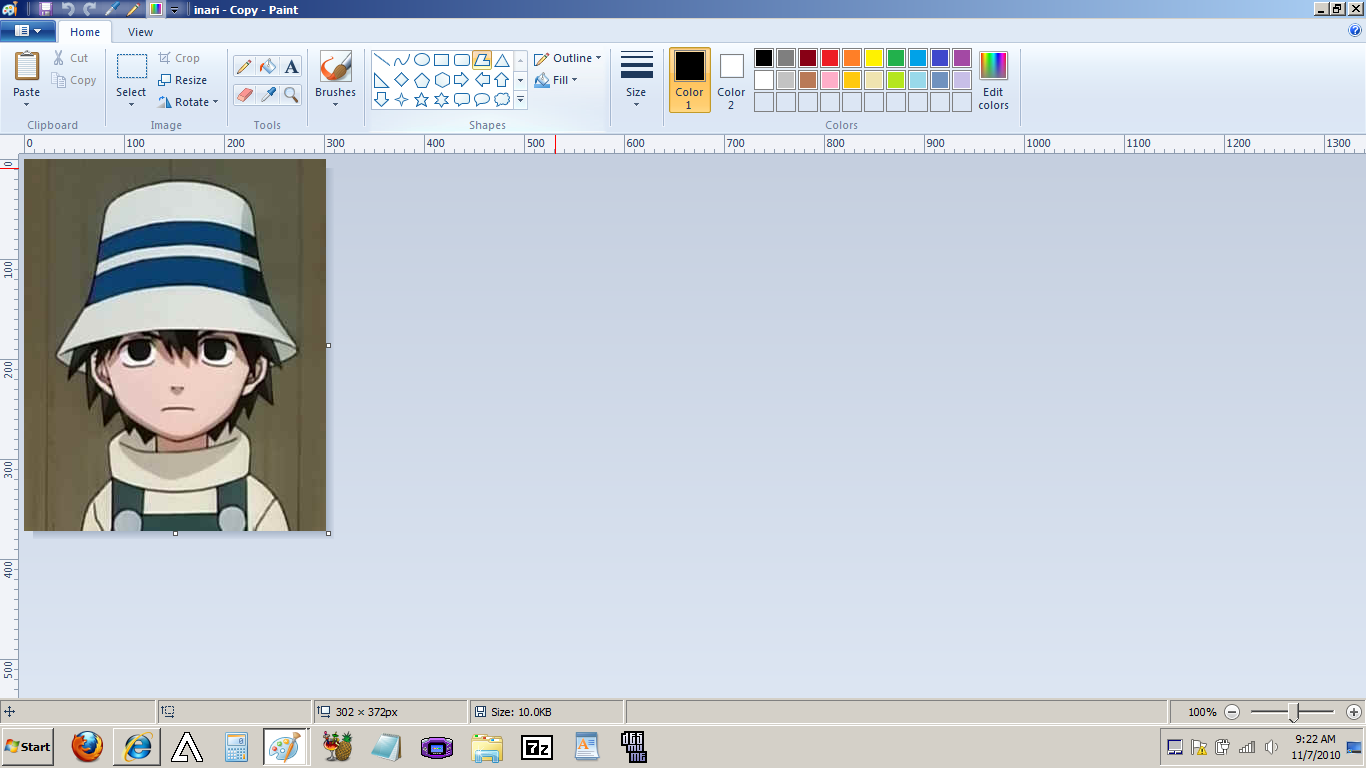
Task: Open the Rotate dropdown
Action: pyautogui.click(x=189, y=102)
